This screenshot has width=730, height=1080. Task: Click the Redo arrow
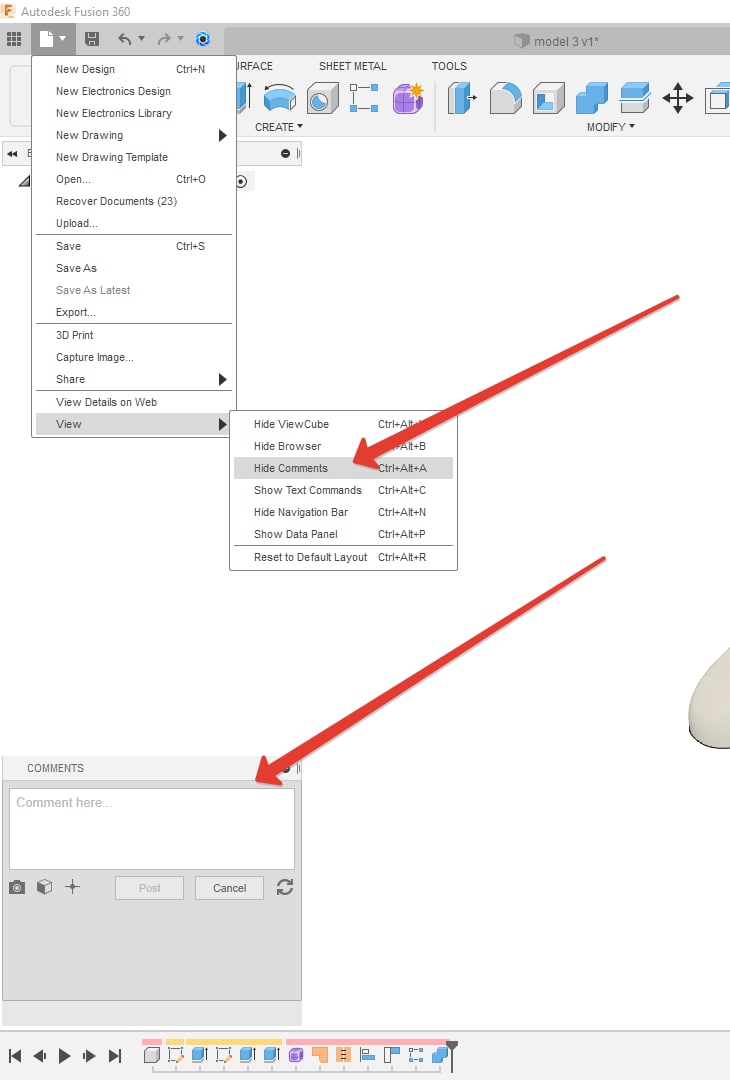[x=164, y=39]
